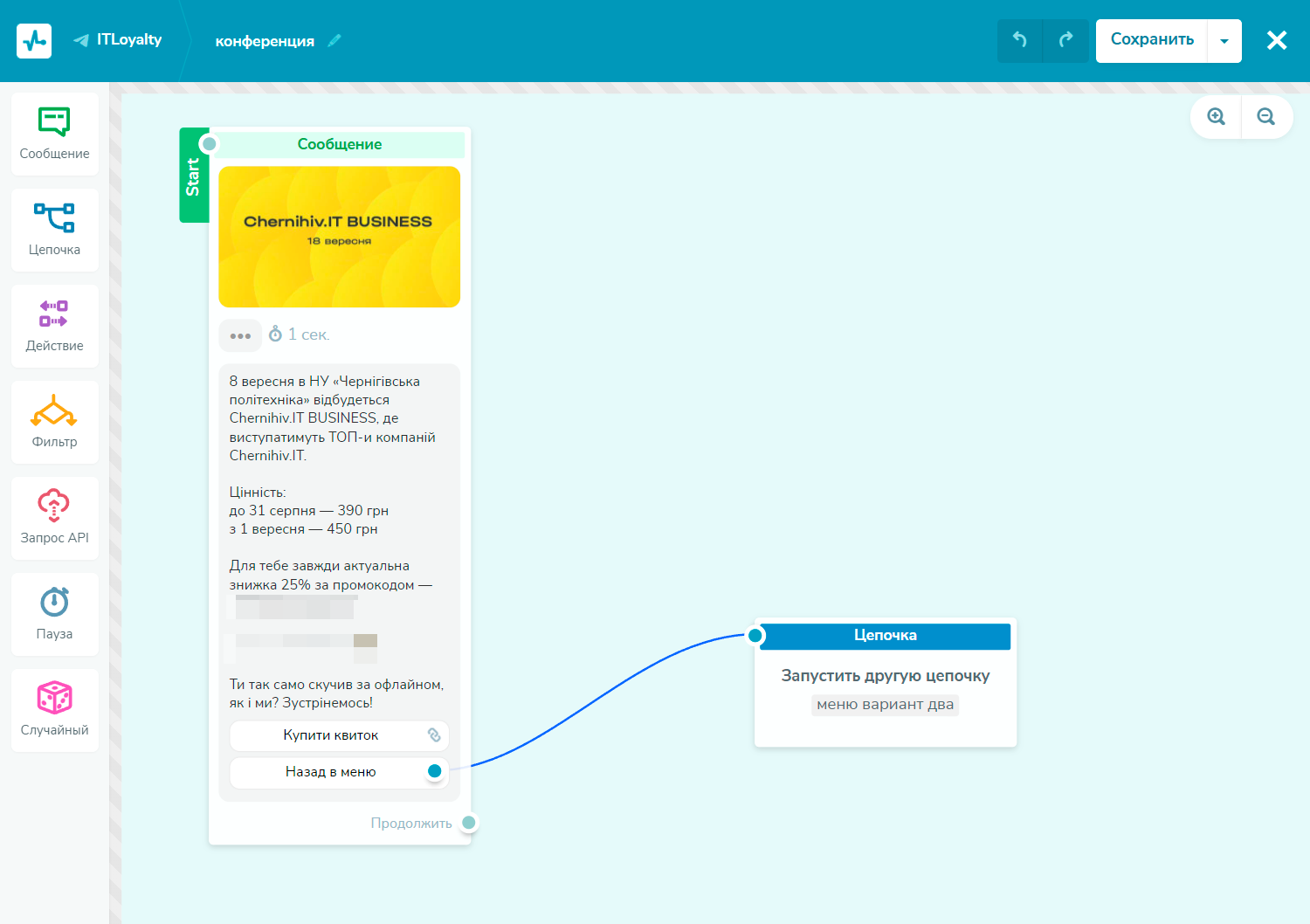Viewport: 1310px width, 924px height.
Task: Click the Telegram paper plane icon
Action: 81,40
